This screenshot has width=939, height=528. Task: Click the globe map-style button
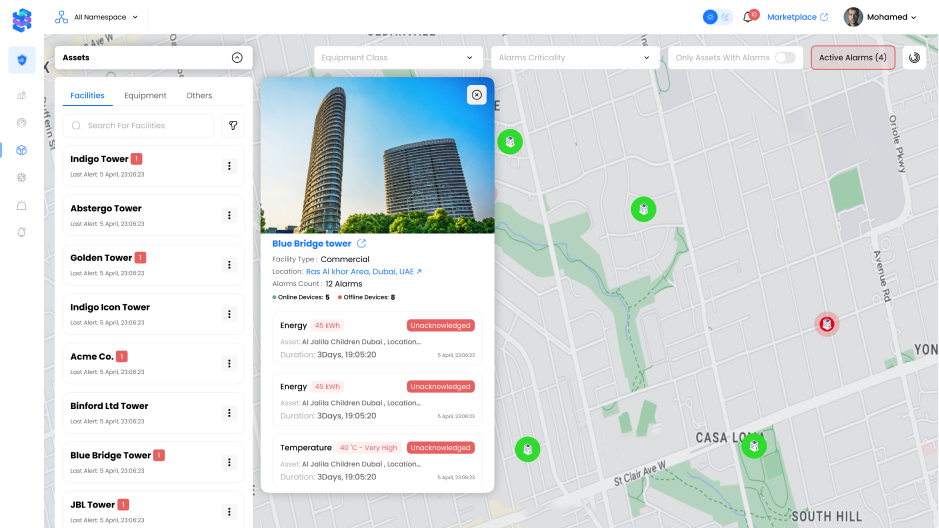(x=914, y=58)
